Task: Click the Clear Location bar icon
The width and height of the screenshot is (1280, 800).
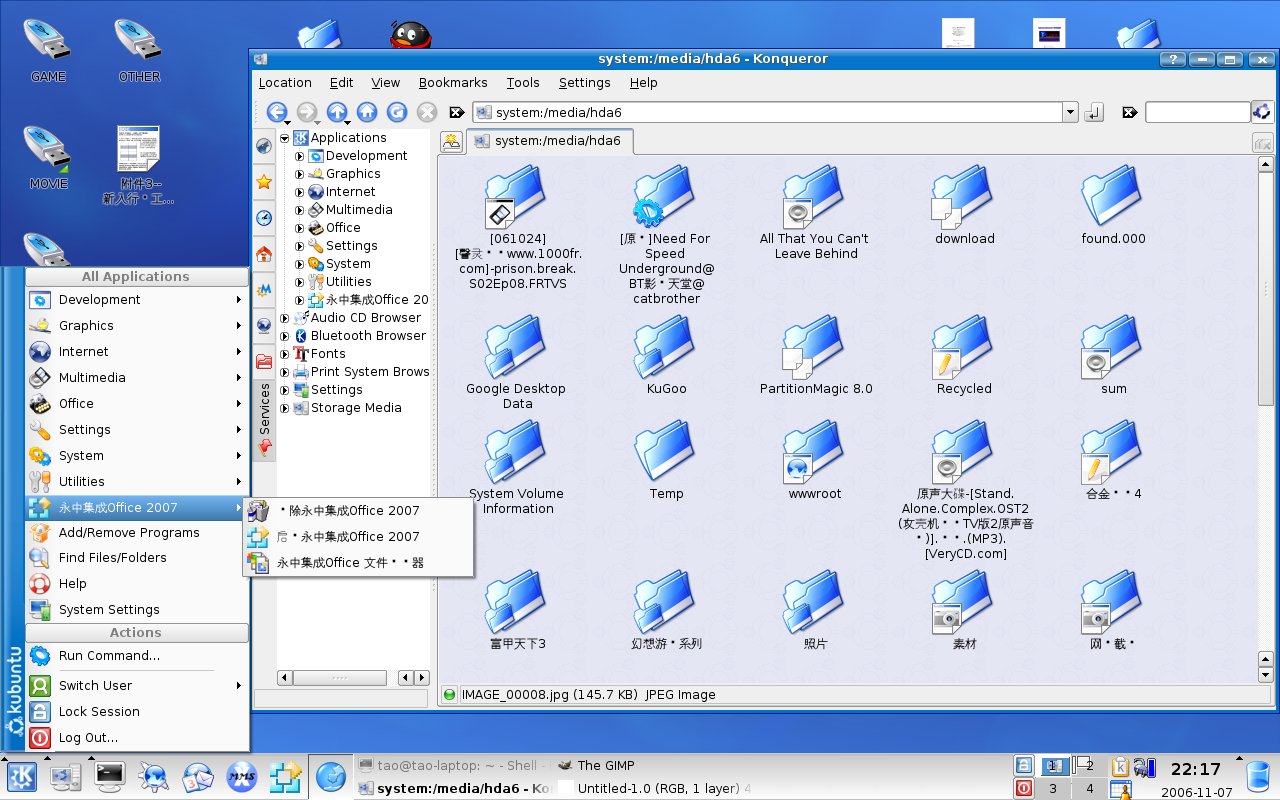Action: pos(457,112)
